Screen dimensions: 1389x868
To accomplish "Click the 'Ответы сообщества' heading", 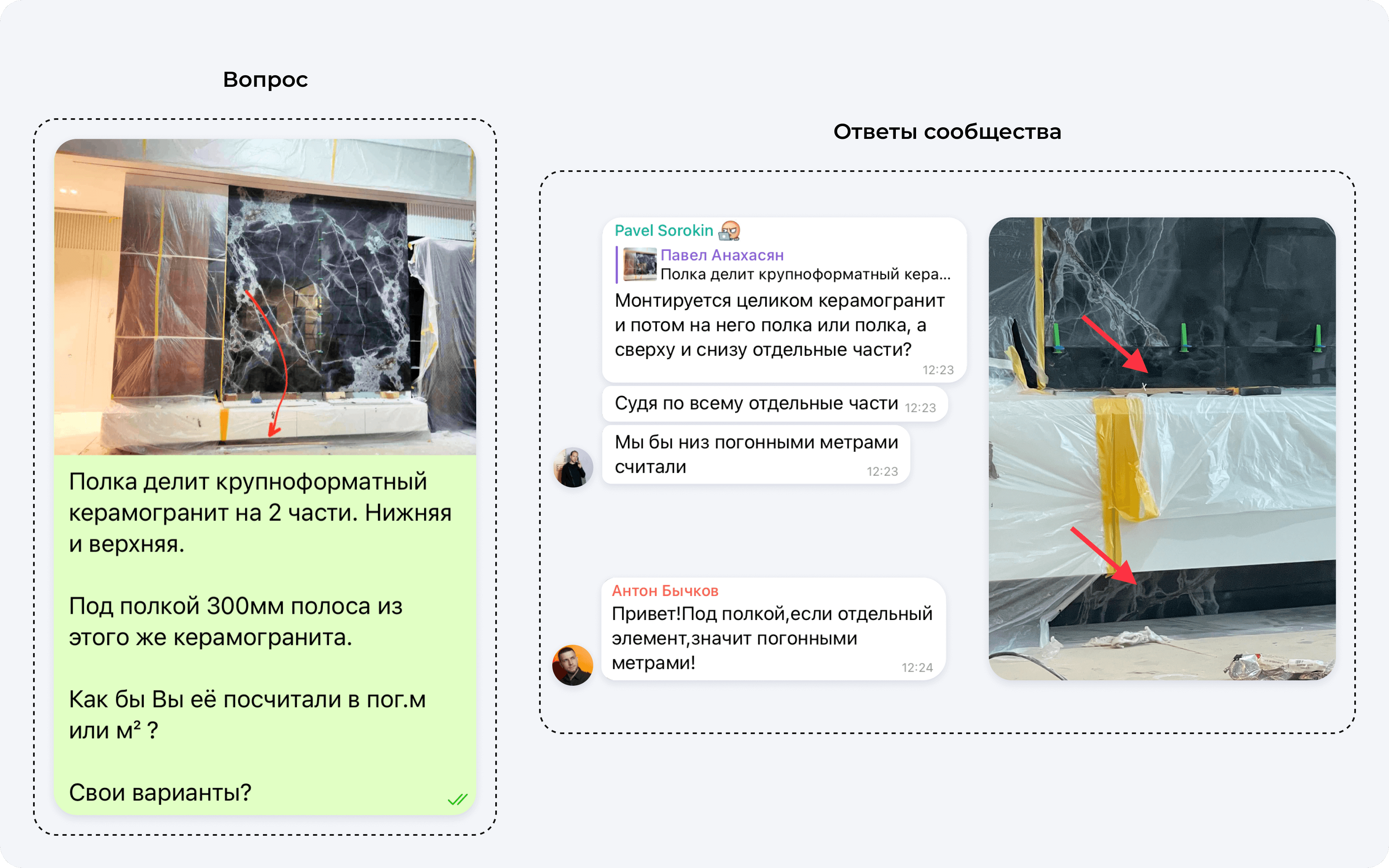I will [x=947, y=132].
